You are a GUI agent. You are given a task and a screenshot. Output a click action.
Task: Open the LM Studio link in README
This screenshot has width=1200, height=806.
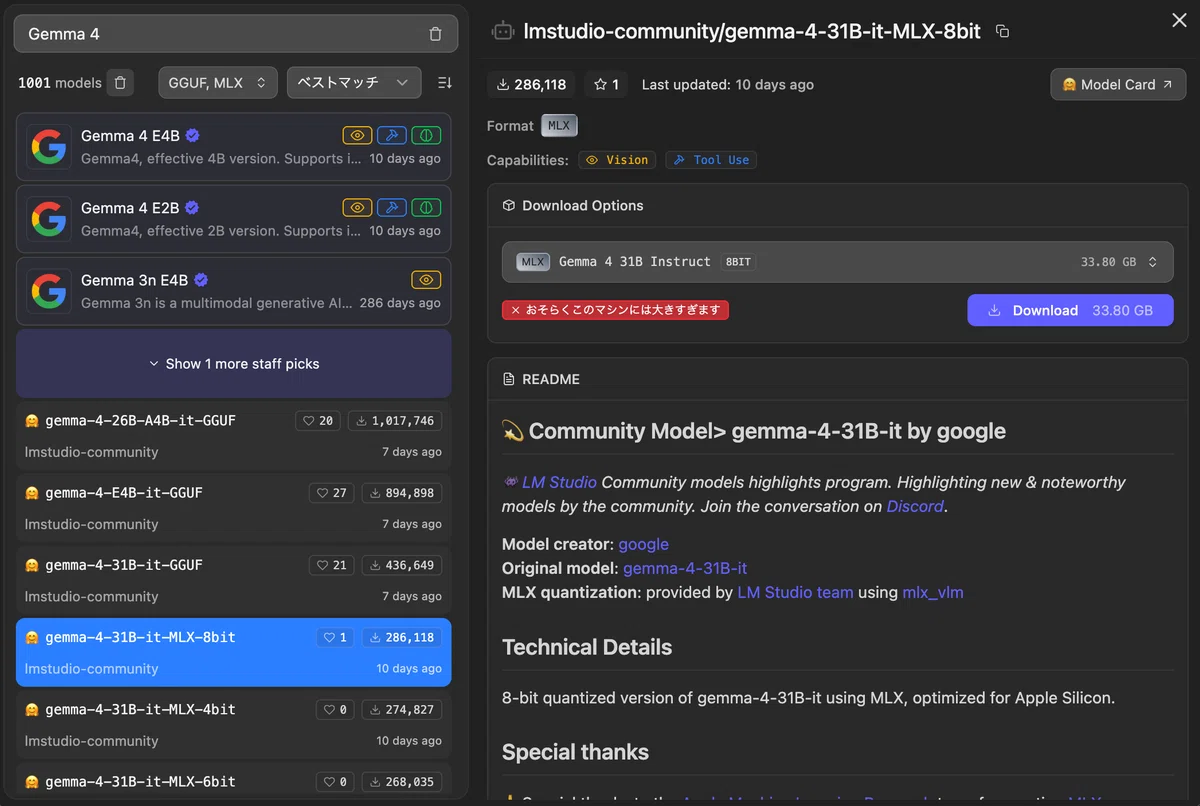[x=559, y=482]
